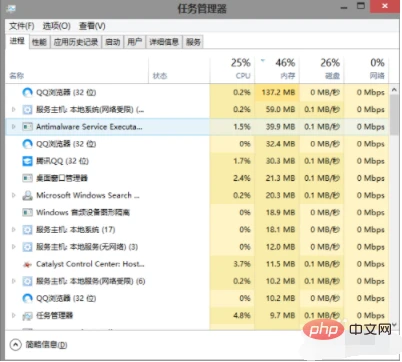Expand the 服务主机: 本地服务(无网络) (3) group
The width and height of the screenshot is (402, 362).
click(14, 247)
